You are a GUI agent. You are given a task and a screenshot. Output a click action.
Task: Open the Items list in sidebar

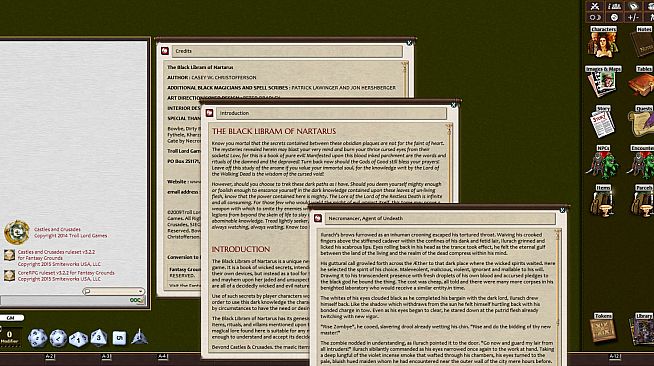click(603, 201)
